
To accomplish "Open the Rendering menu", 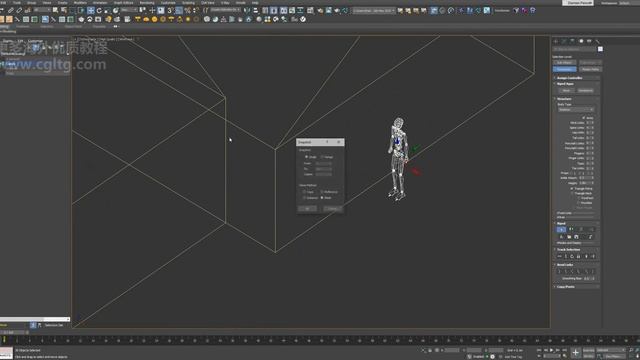I will click(x=147, y=2).
